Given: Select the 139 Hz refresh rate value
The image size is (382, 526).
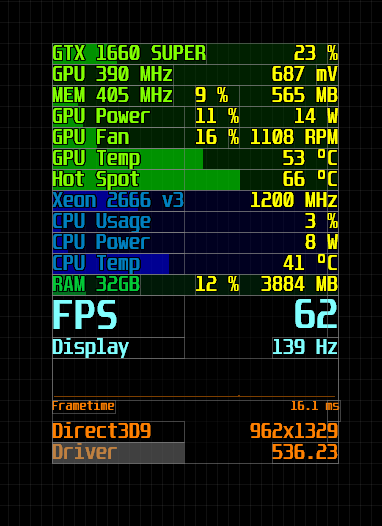Looking at the screenshot, I should (x=305, y=347).
